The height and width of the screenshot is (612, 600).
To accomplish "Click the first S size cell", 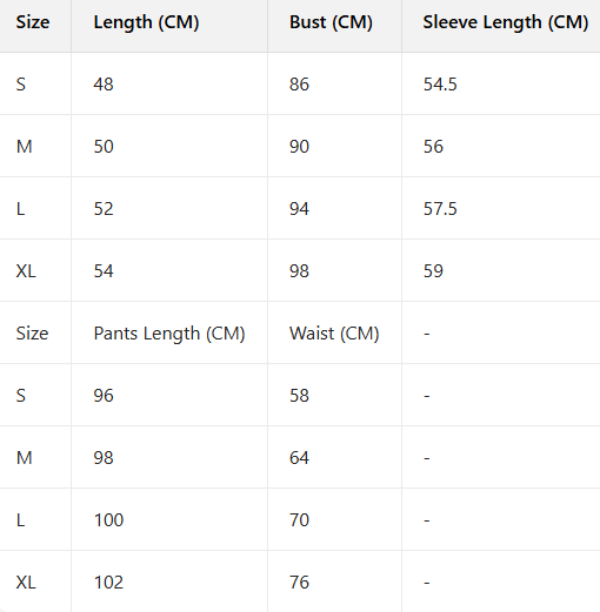I will [21, 84].
